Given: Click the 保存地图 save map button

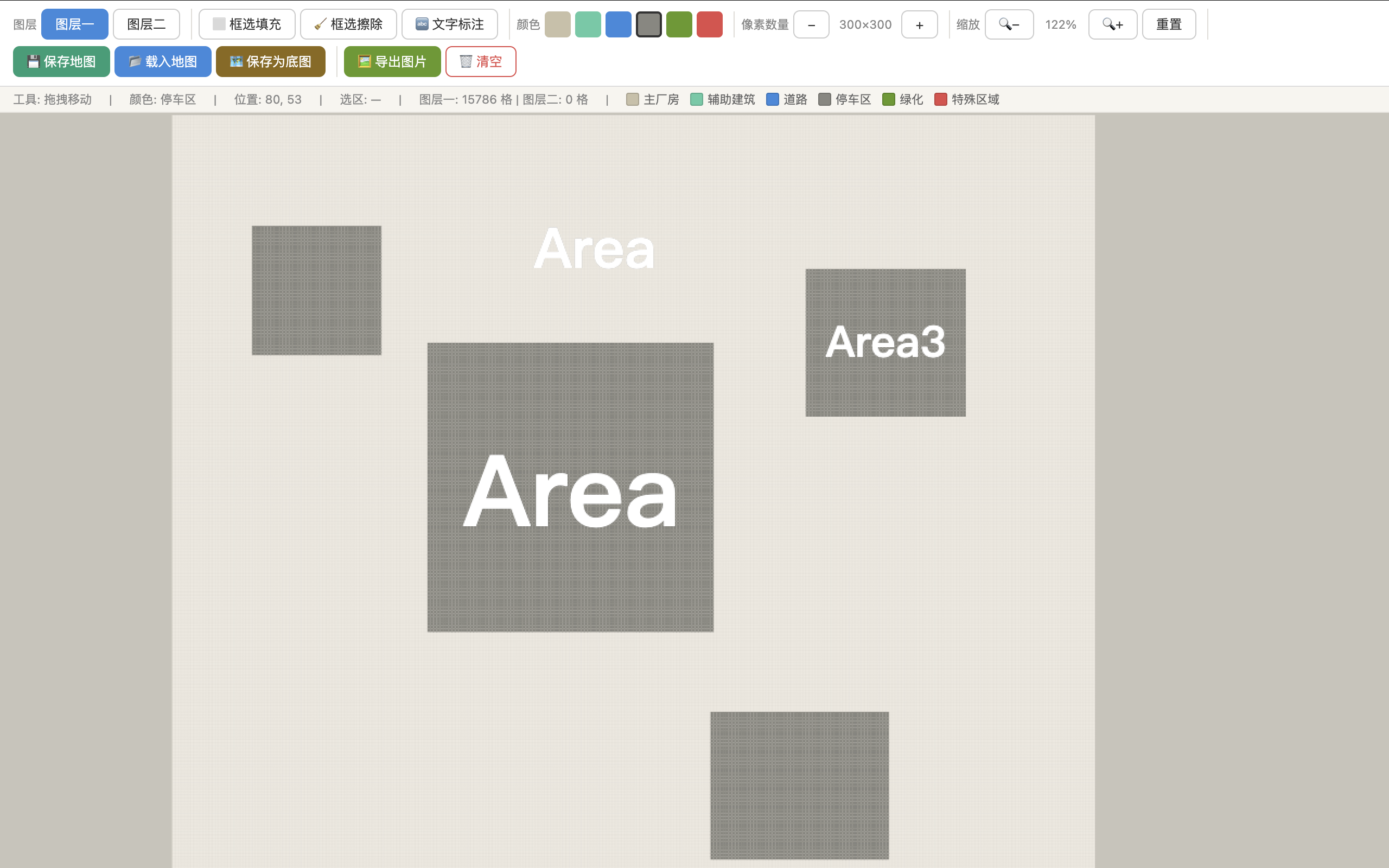Looking at the screenshot, I should coord(61,61).
